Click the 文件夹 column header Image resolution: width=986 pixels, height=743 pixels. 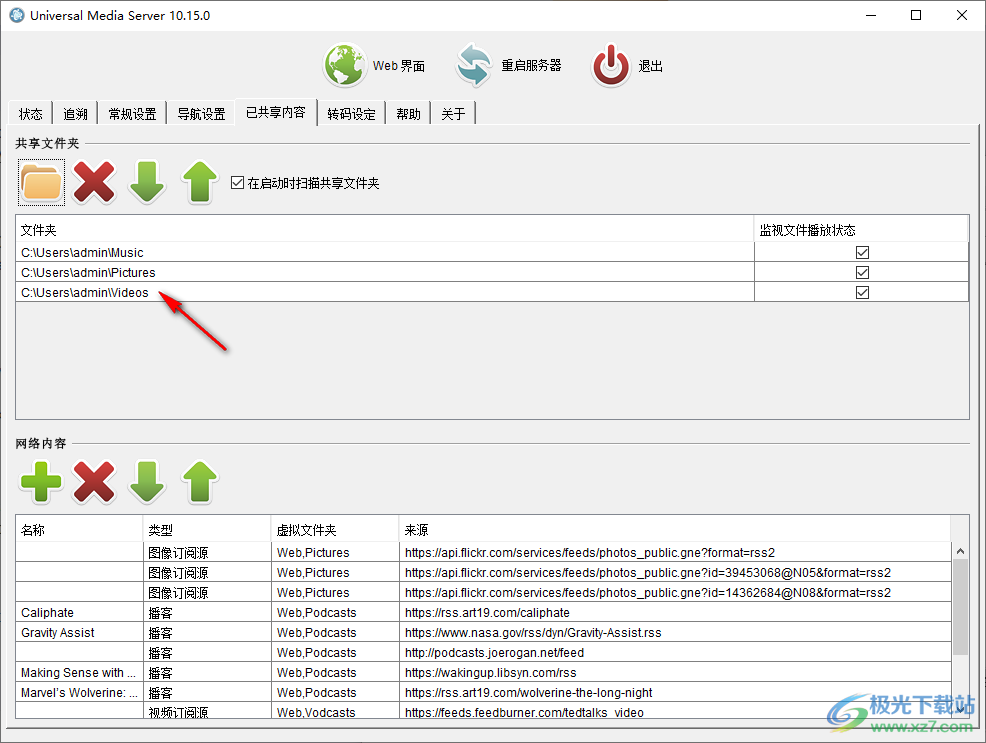(385, 230)
